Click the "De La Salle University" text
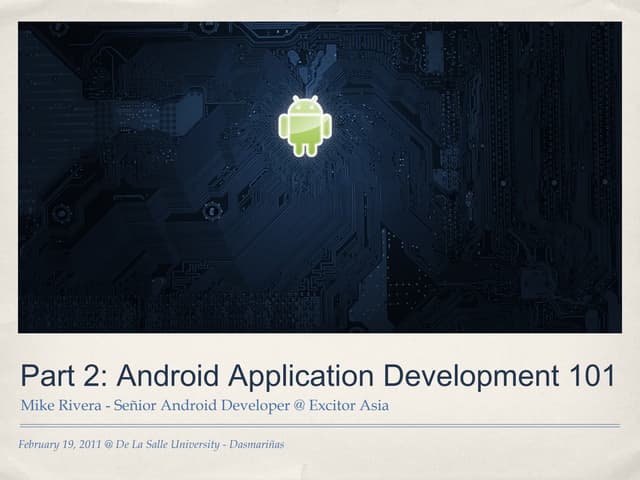640x480 pixels. click(167, 443)
